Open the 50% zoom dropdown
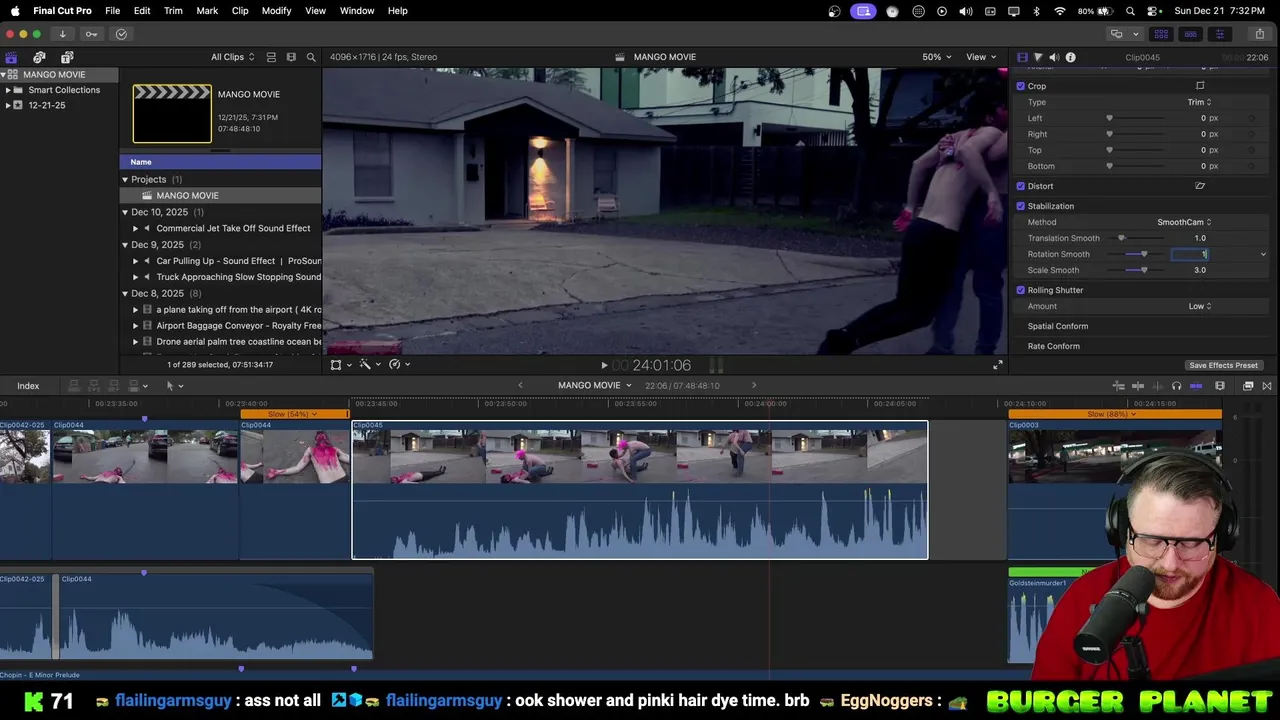This screenshot has height=720, width=1280. click(x=937, y=57)
